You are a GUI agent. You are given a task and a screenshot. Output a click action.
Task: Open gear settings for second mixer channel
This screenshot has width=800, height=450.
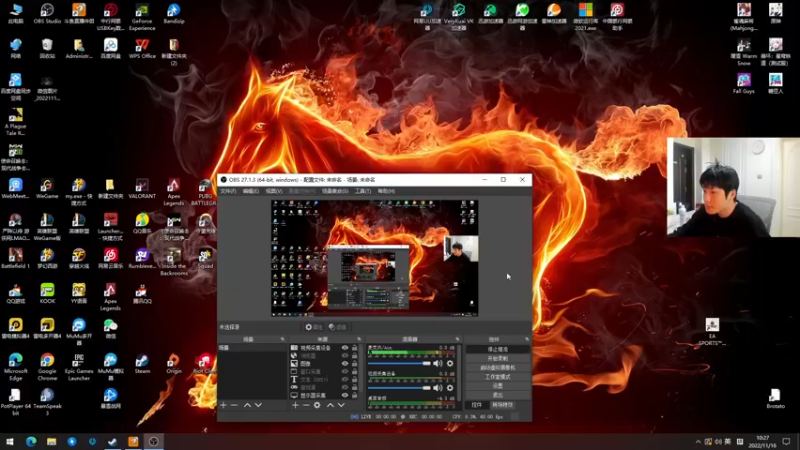[x=450, y=388]
